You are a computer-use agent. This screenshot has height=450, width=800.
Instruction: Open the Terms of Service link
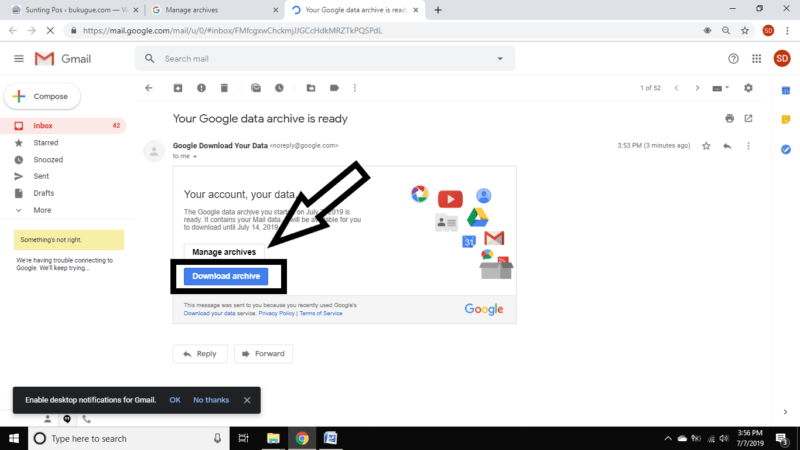[x=321, y=313]
